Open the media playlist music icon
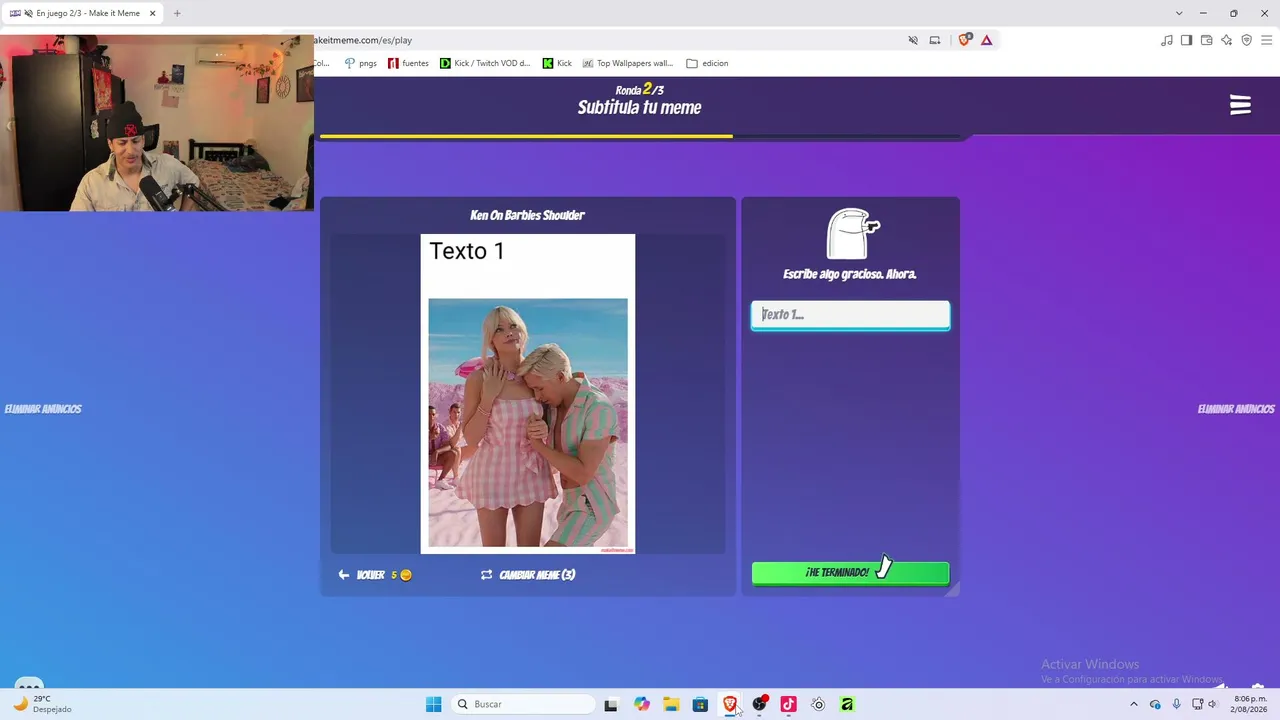Screen dimensions: 1280x720 pyautogui.click(x=1166, y=40)
